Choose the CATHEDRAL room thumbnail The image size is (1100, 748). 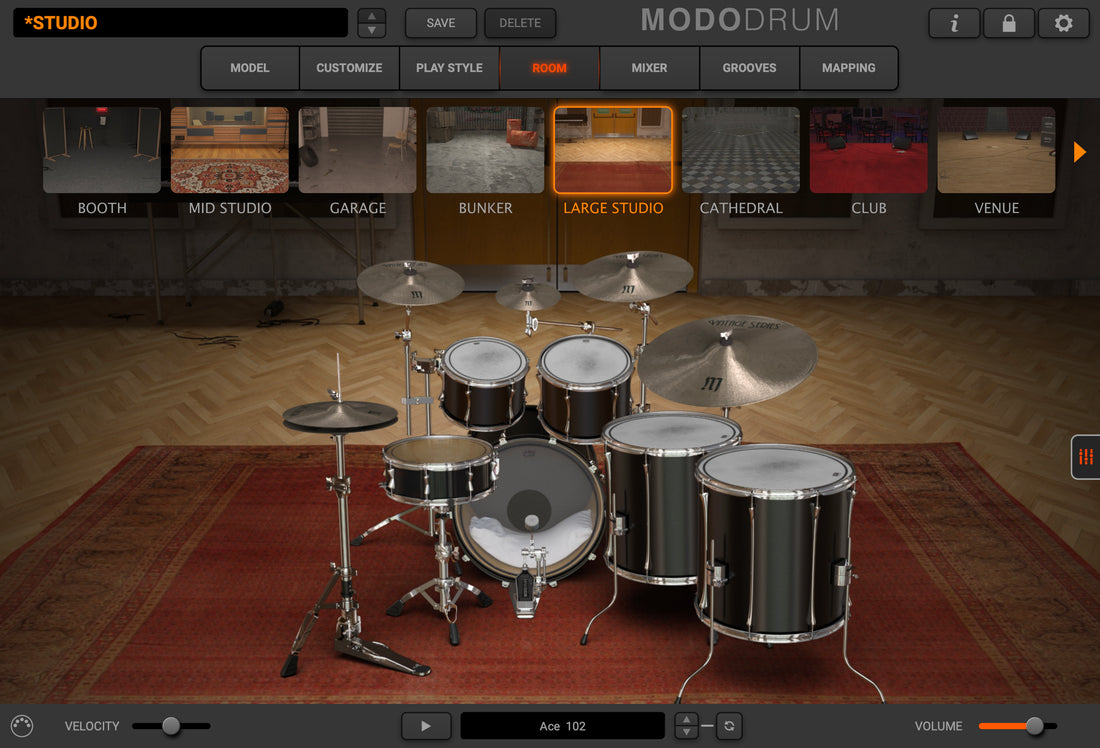pos(741,150)
